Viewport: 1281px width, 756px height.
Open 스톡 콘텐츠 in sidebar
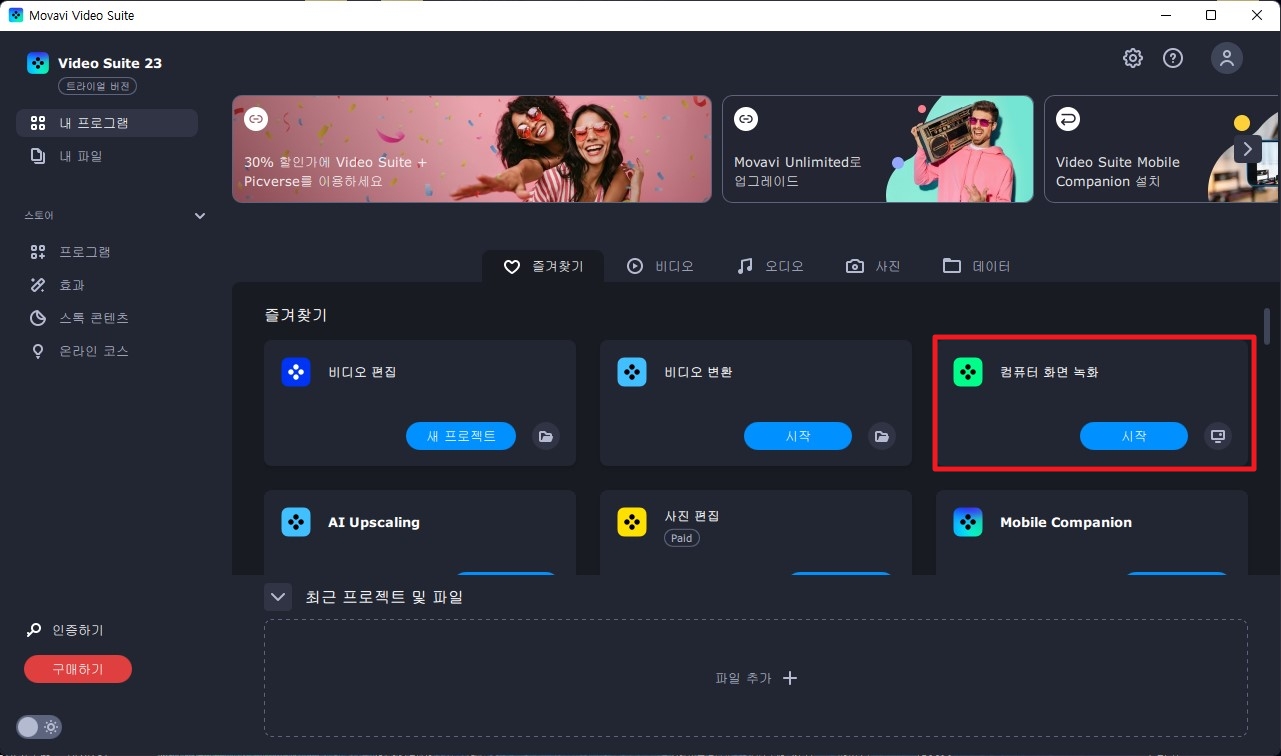click(107, 318)
